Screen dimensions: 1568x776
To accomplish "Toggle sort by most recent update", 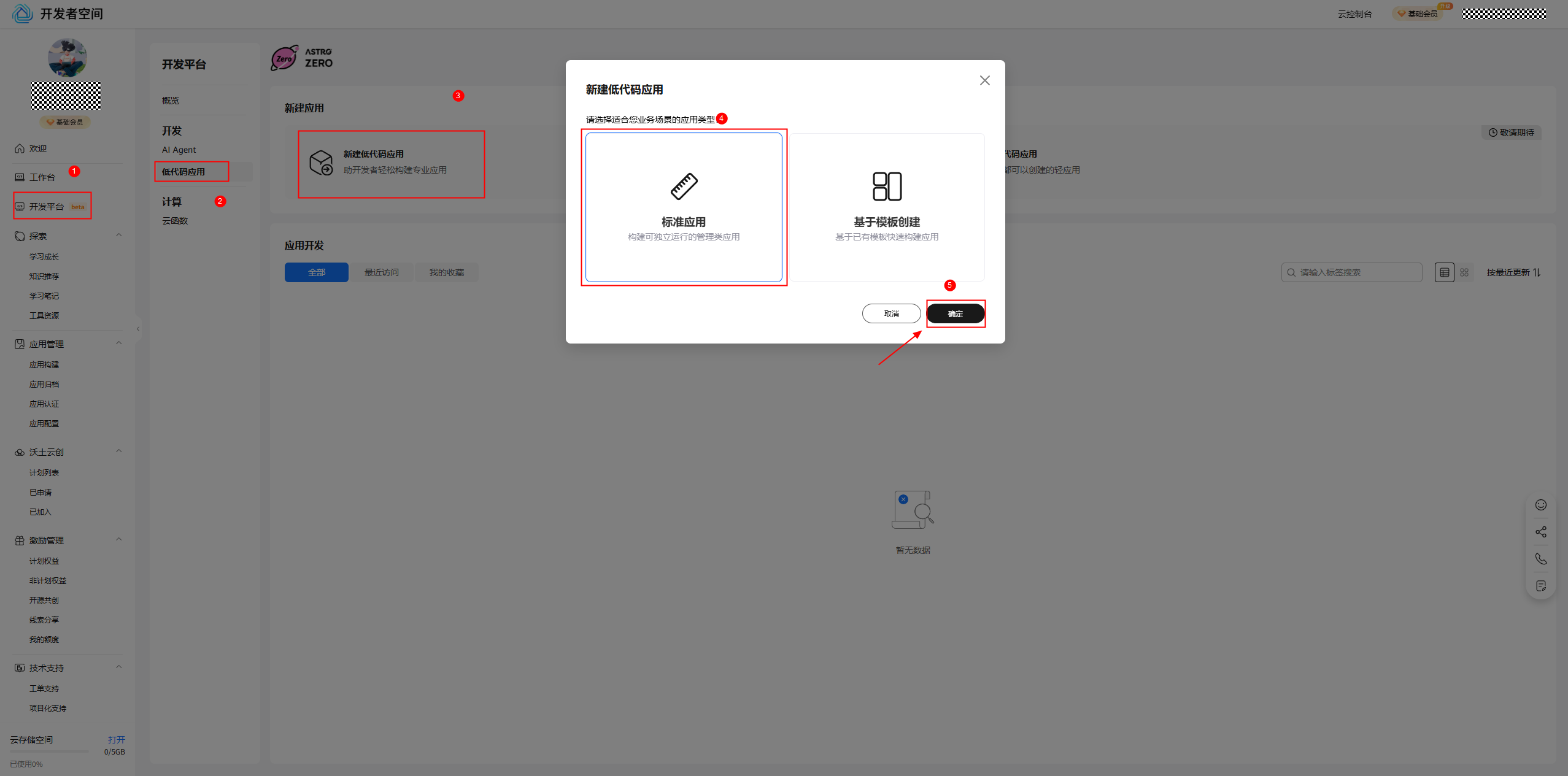I will point(1513,272).
